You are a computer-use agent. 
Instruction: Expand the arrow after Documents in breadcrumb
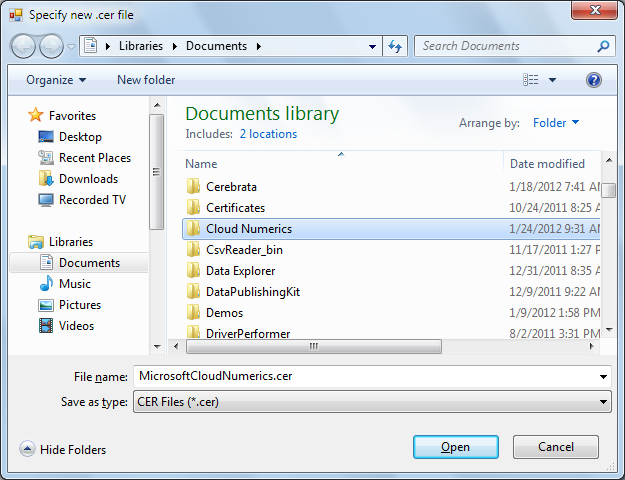[x=259, y=46]
